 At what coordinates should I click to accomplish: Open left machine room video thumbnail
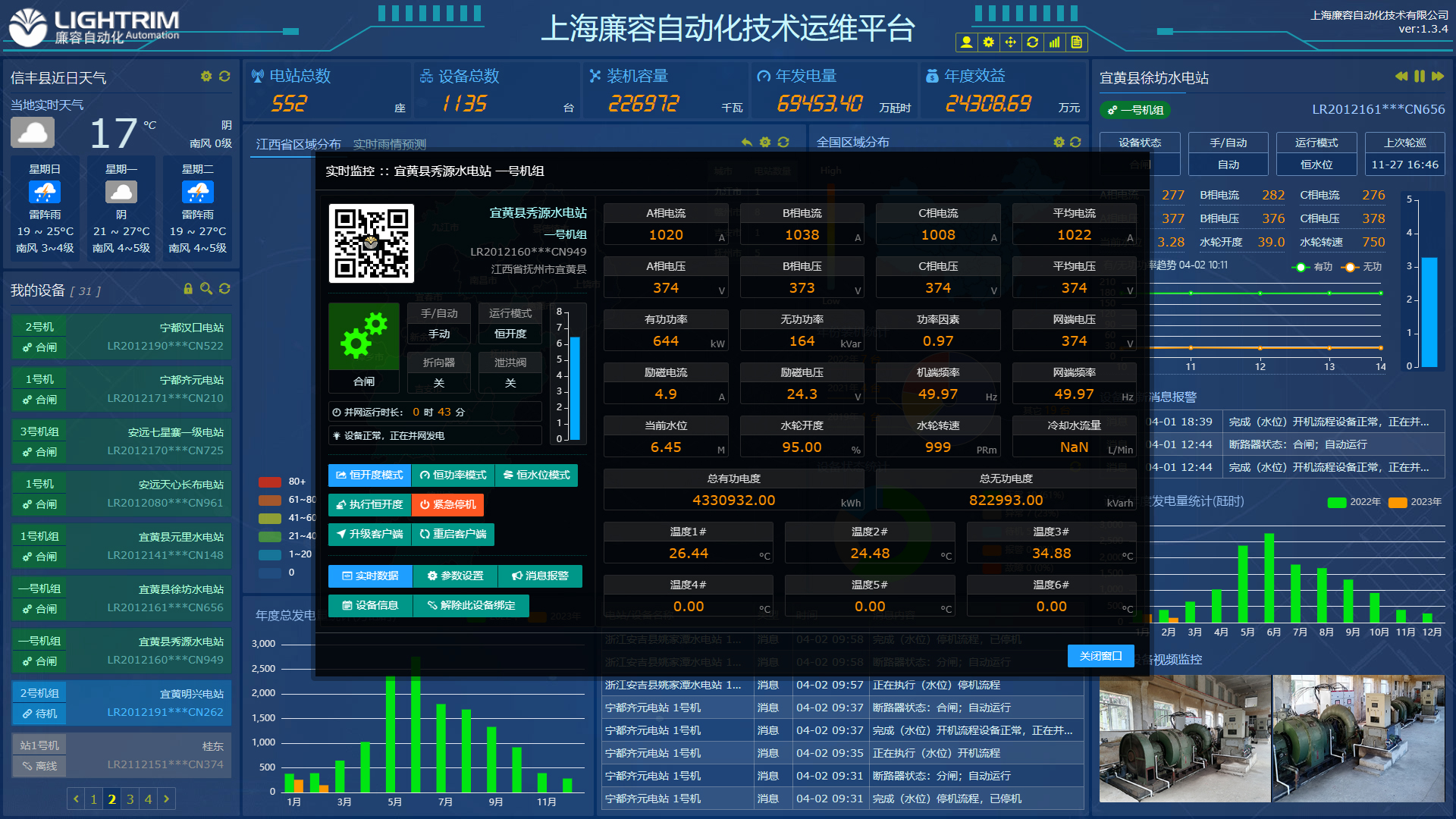click(x=1185, y=739)
